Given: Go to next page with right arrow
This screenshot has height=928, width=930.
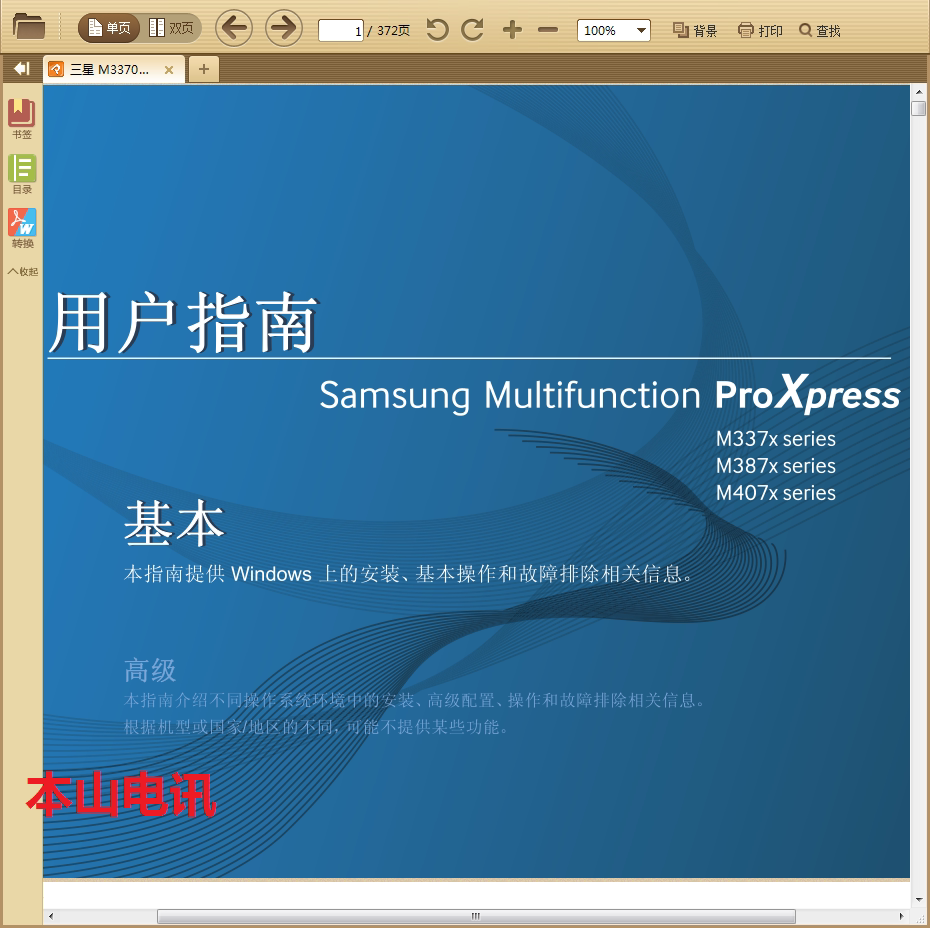Looking at the screenshot, I should [284, 28].
